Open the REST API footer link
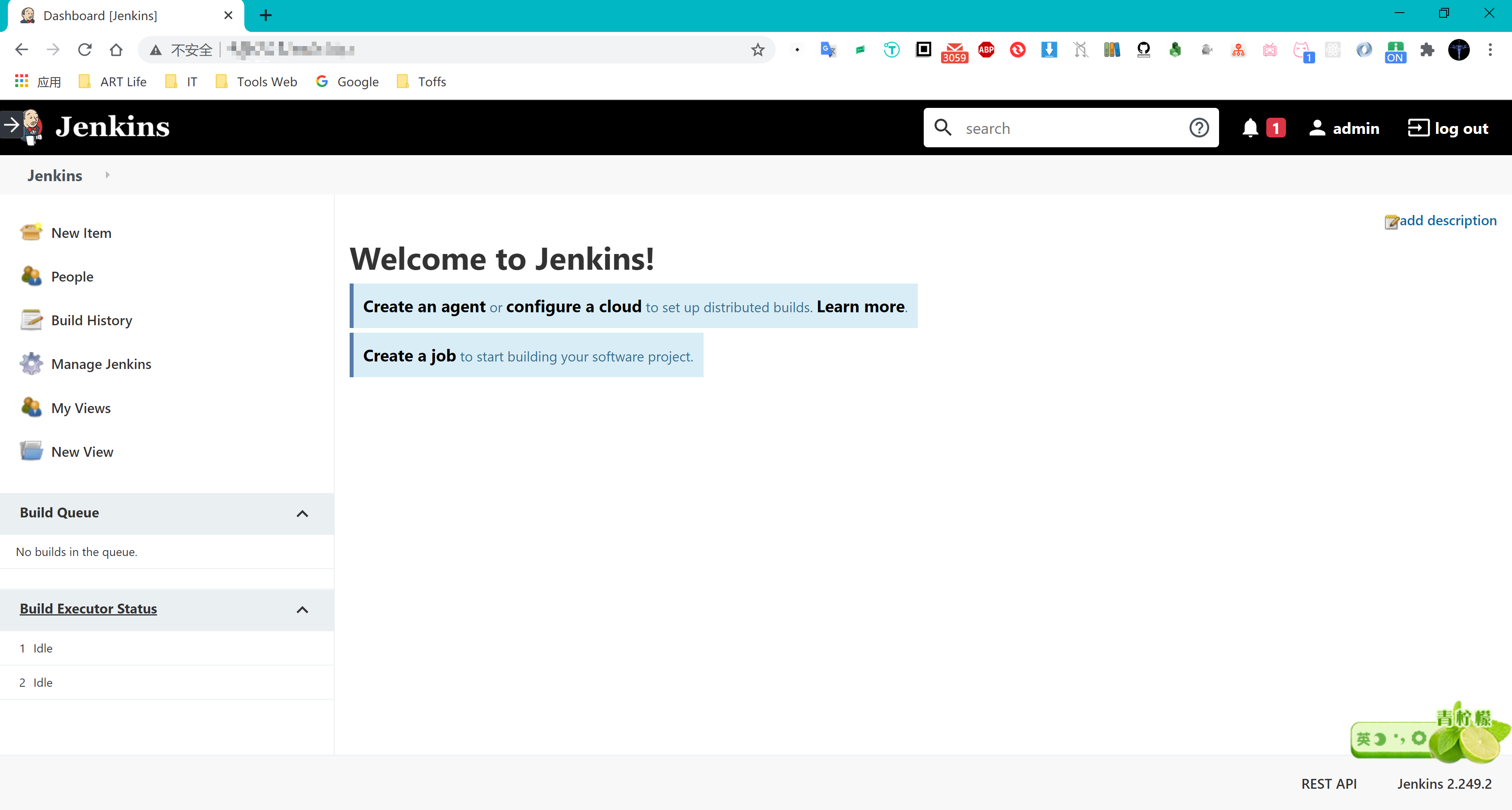 pyautogui.click(x=1328, y=784)
